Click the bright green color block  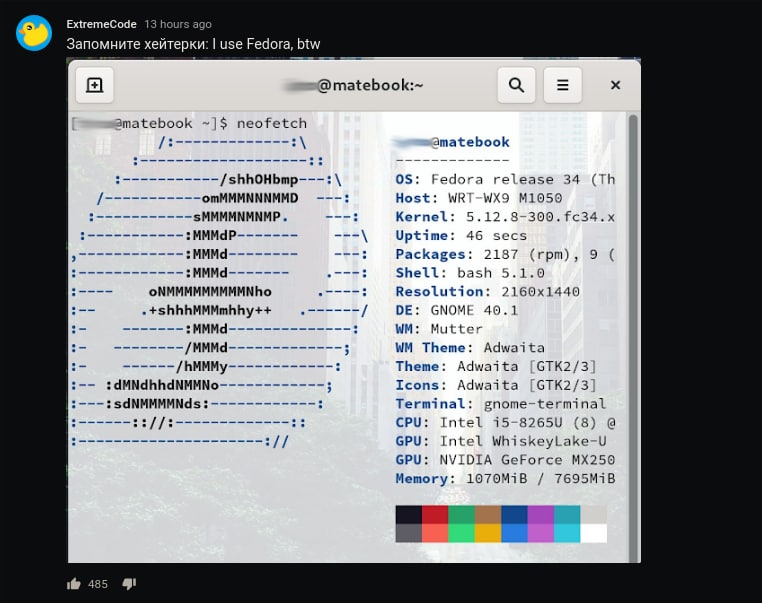pos(461,533)
